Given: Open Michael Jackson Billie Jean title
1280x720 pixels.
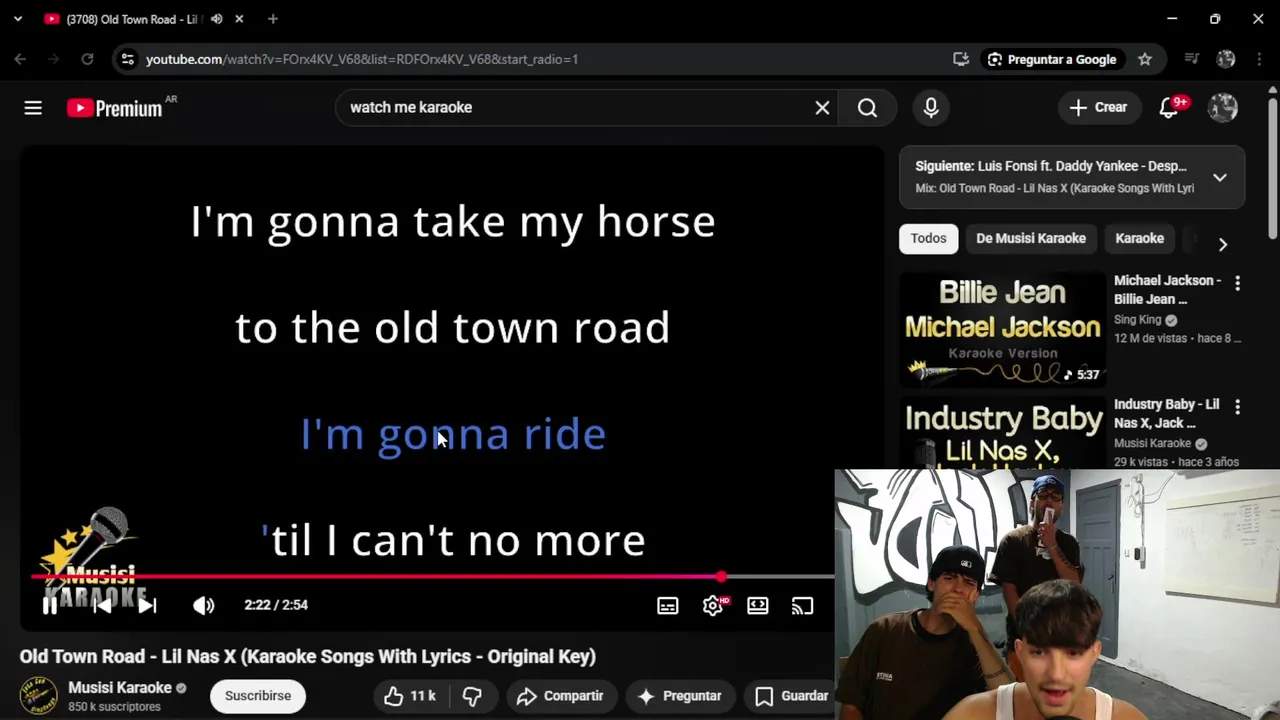Looking at the screenshot, I should click(x=1168, y=290).
